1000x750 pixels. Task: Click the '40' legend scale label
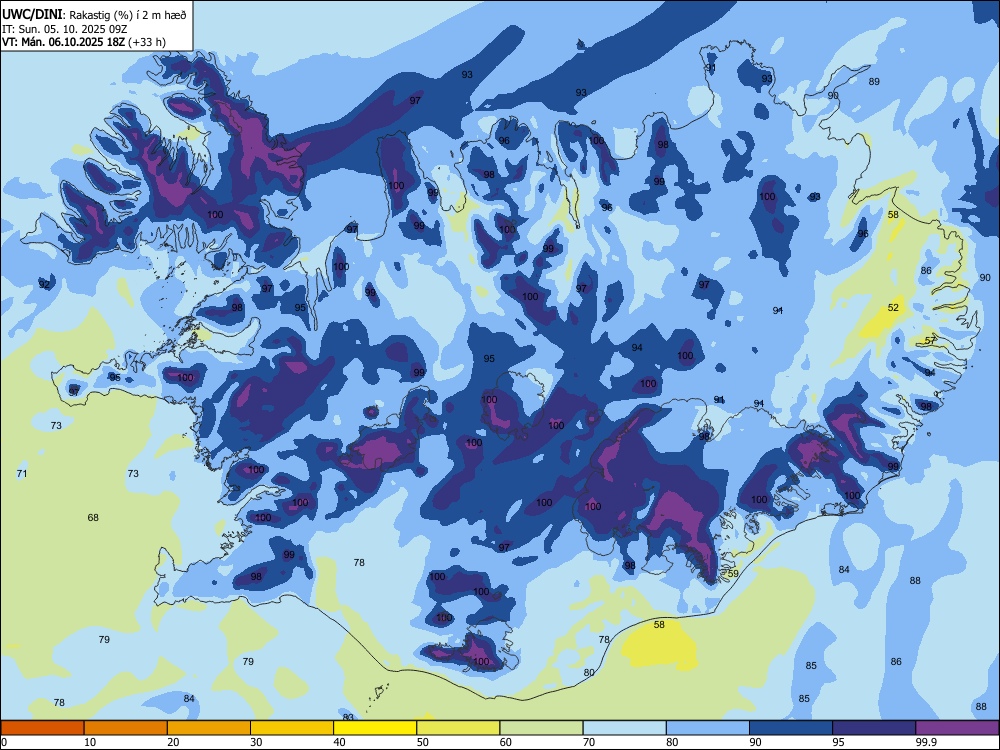point(339,742)
